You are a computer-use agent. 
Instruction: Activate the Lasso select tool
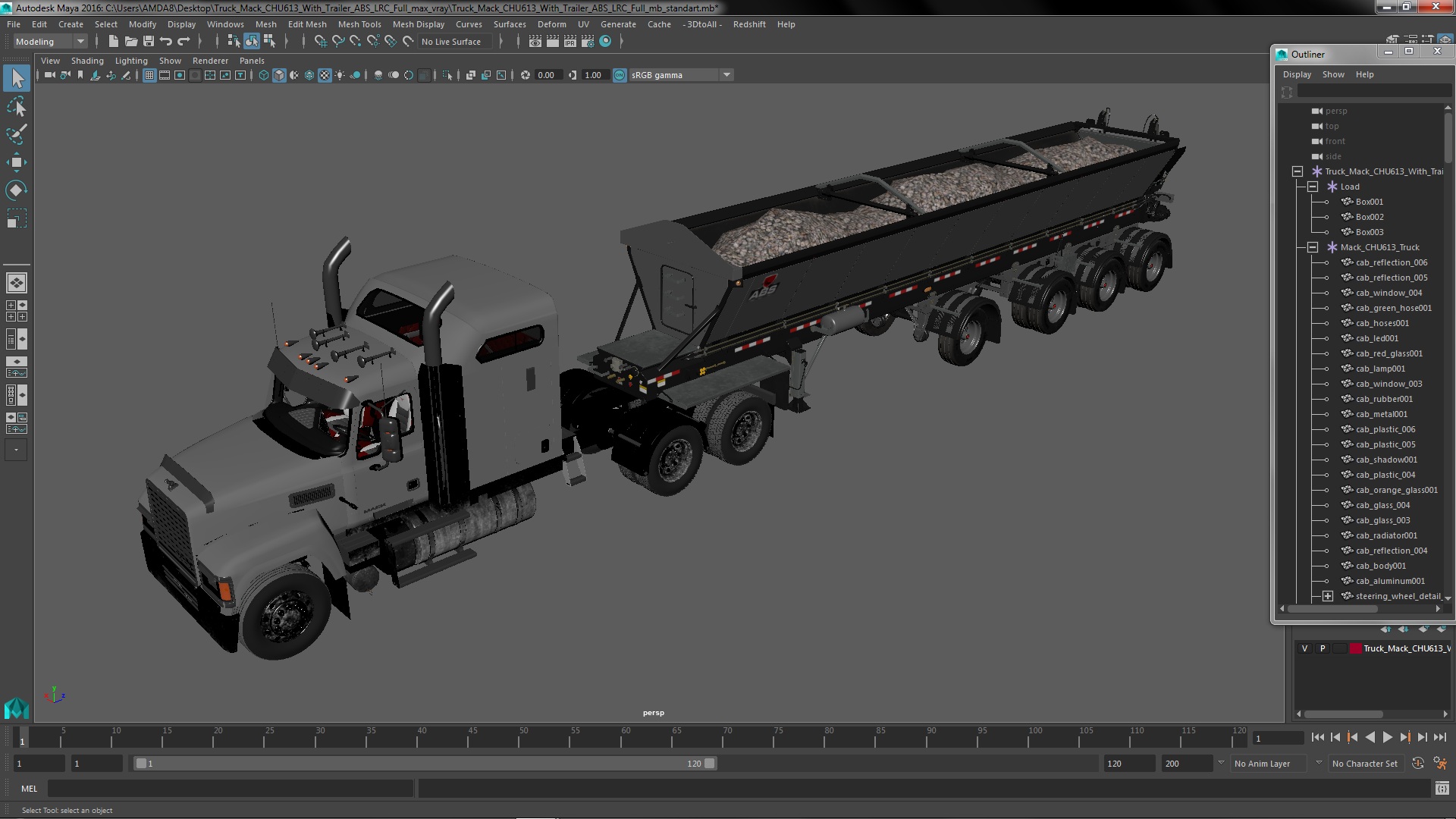(x=17, y=107)
